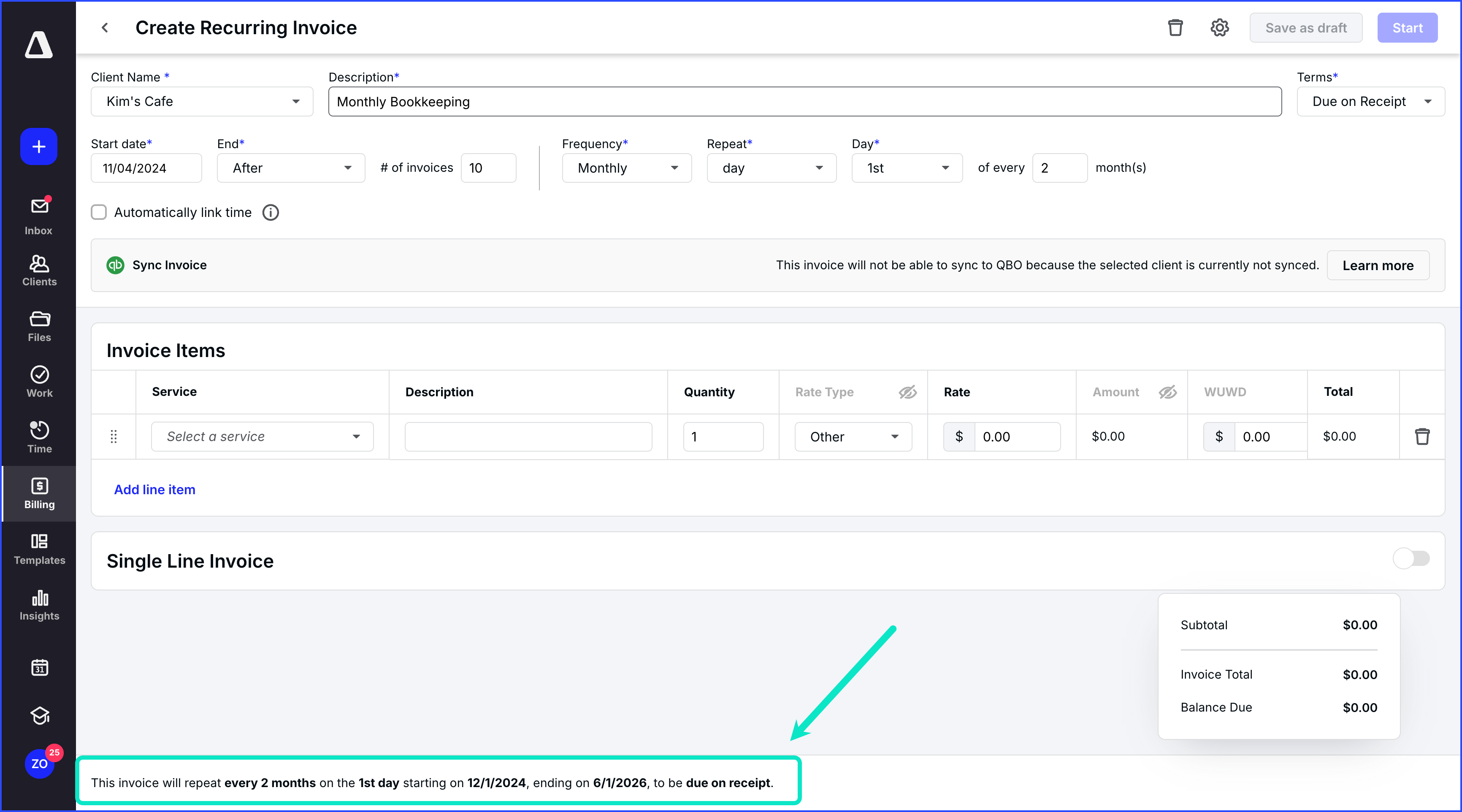The height and width of the screenshot is (812, 1462).
Task: Open invoice settings via the gear icon
Action: (1219, 27)
